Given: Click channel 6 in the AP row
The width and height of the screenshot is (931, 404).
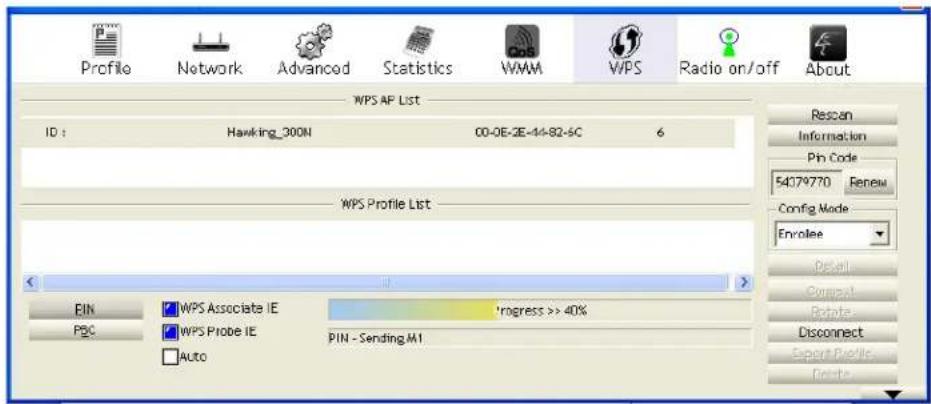Looking at the screenshot, I should [660, 132].
